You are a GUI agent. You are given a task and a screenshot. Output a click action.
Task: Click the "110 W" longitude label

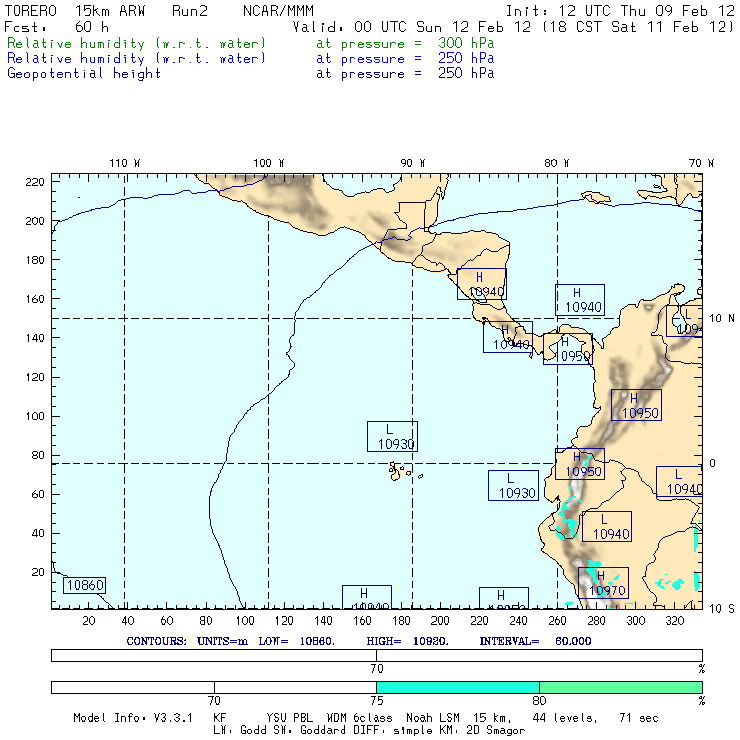125,163
